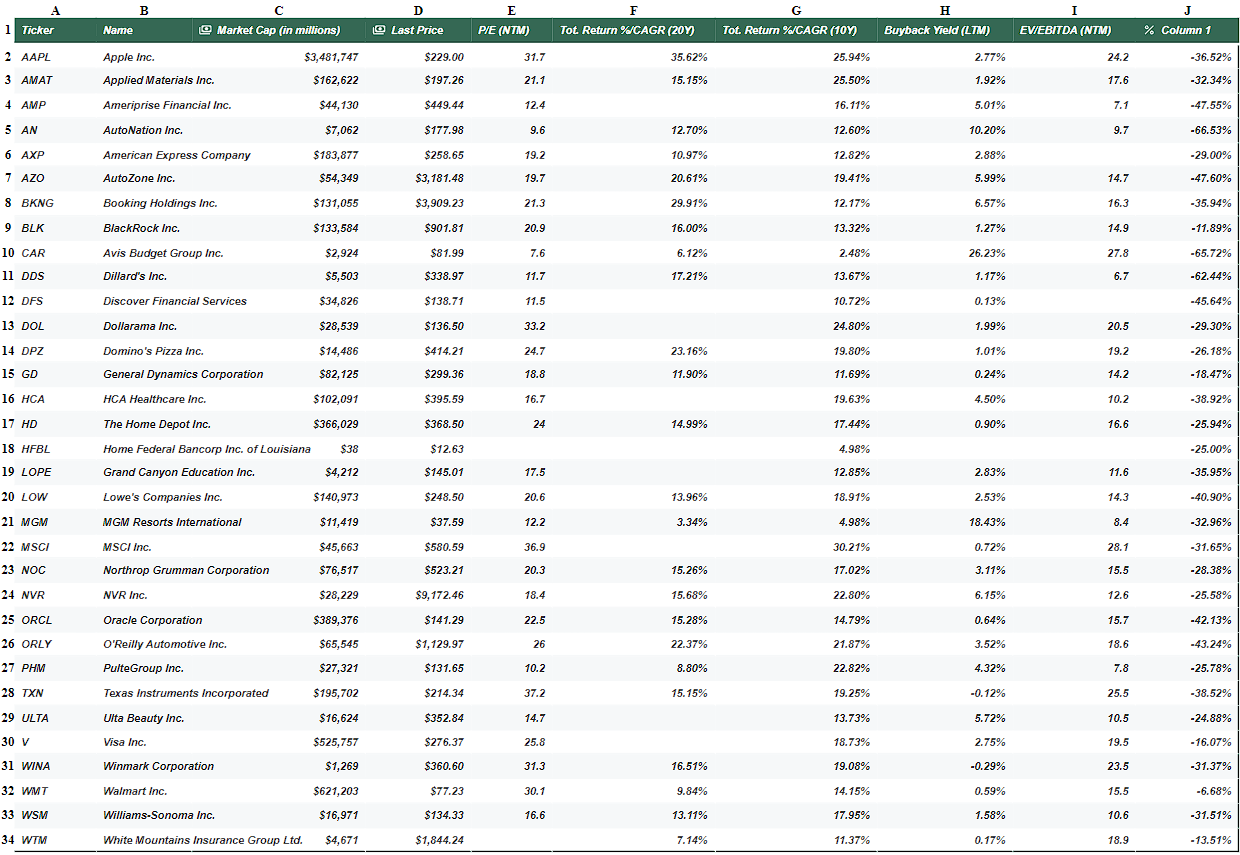Image resolution: width=1240 pixels, height=855 pixels.
Task: Click the Williams-Sonoma Inc. name cell
Action: click(159, 815)
